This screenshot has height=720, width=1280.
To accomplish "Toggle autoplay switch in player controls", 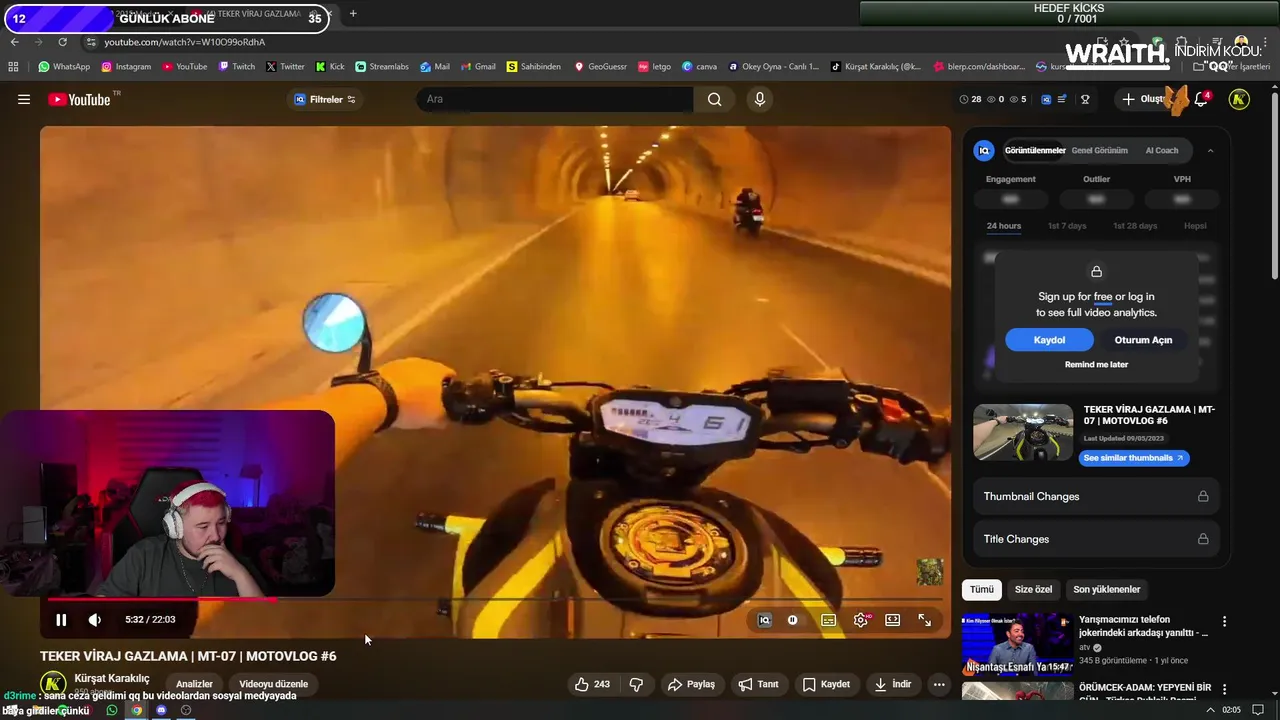I will [x=793, y=620].
